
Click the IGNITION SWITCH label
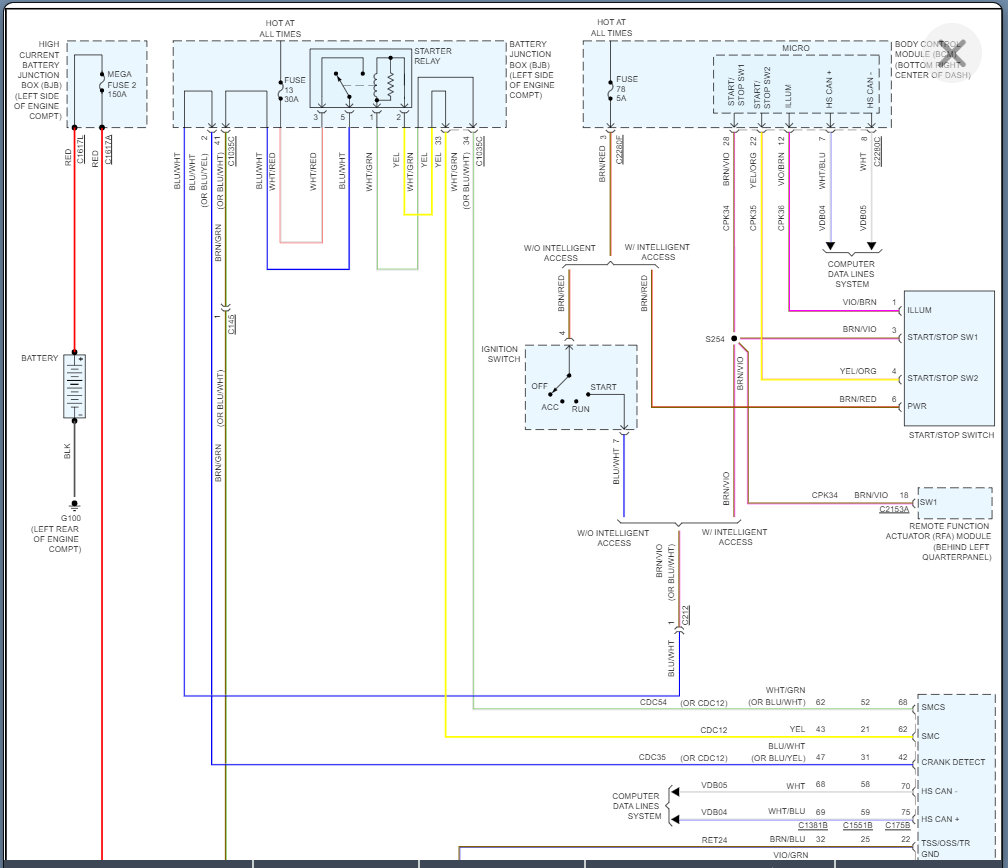click(500, 354)
